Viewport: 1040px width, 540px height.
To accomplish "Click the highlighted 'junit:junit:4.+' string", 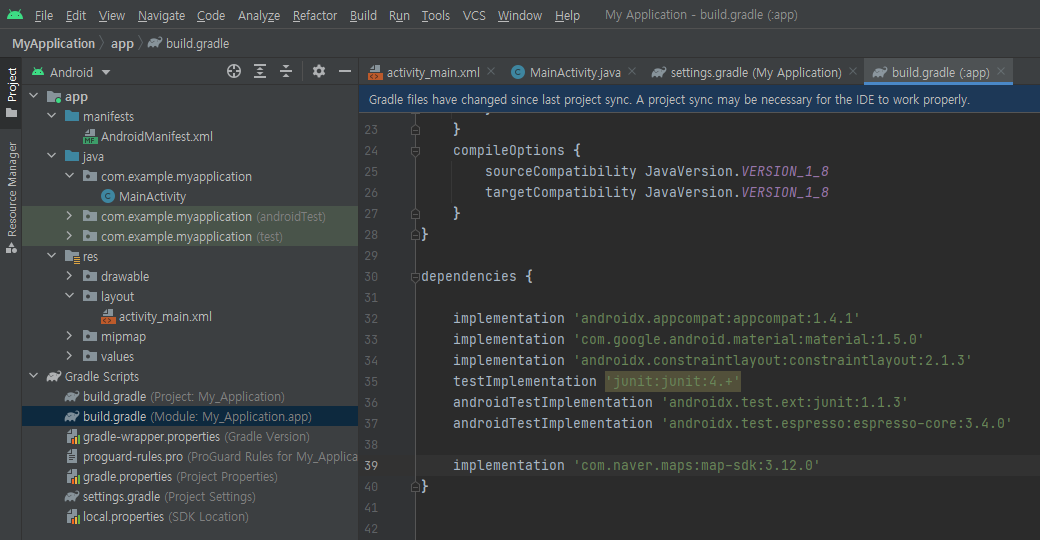I will [x=673, y=381].
